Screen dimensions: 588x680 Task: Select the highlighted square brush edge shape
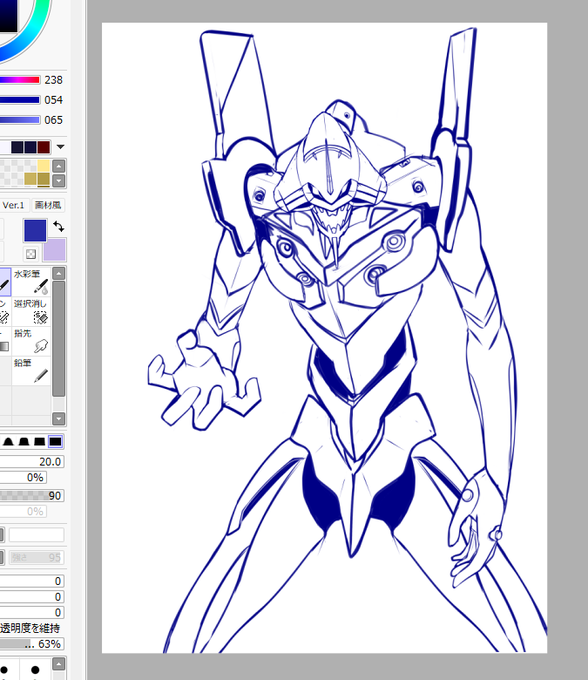click(55, 442)
